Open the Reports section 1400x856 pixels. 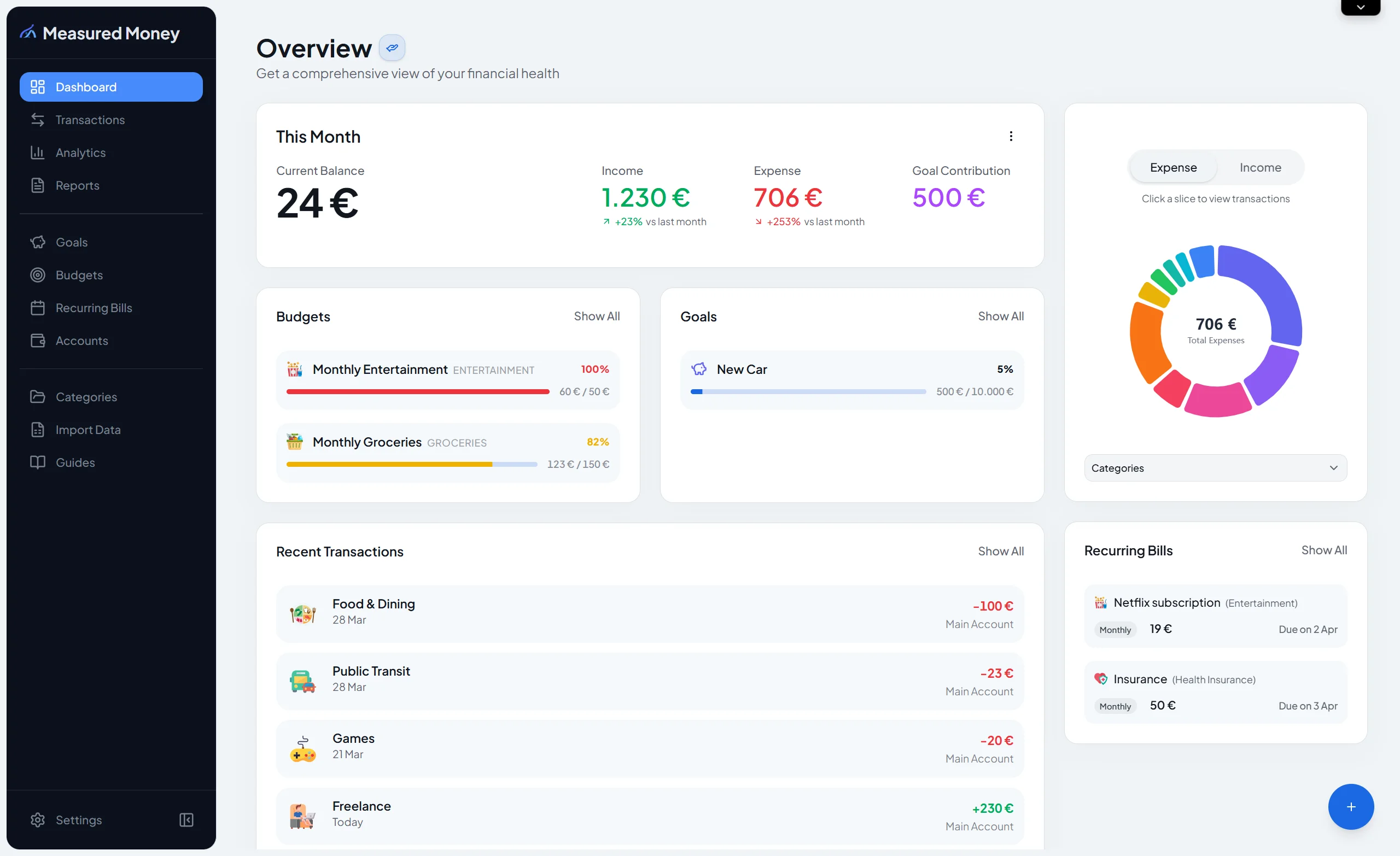tap(77, 185)
